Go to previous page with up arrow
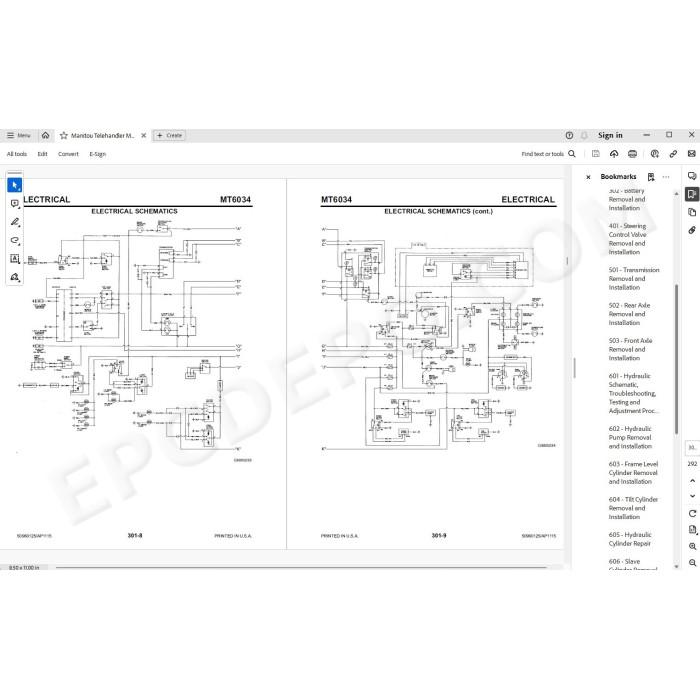 point(692,481)
